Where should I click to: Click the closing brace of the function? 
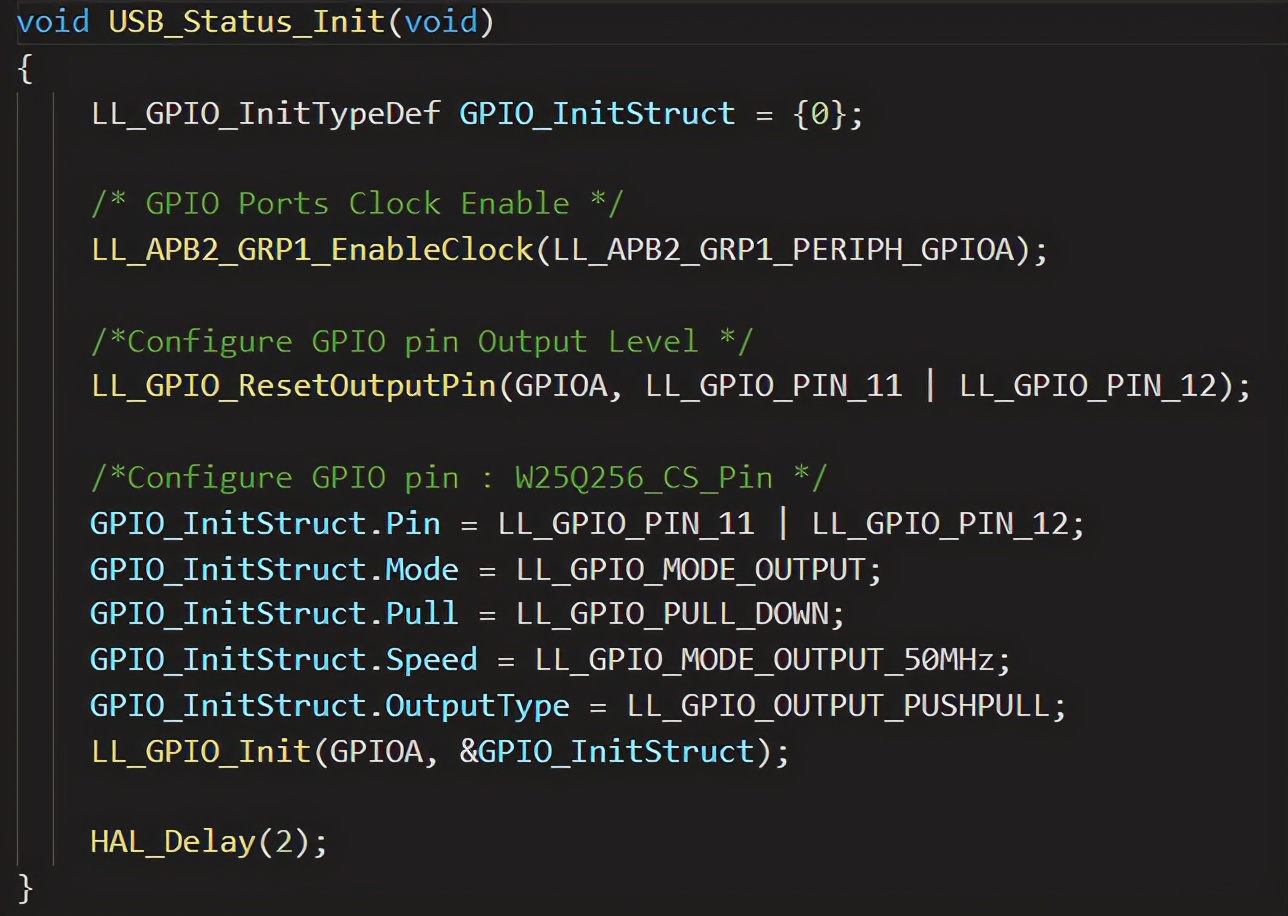[x=26, y=886]
